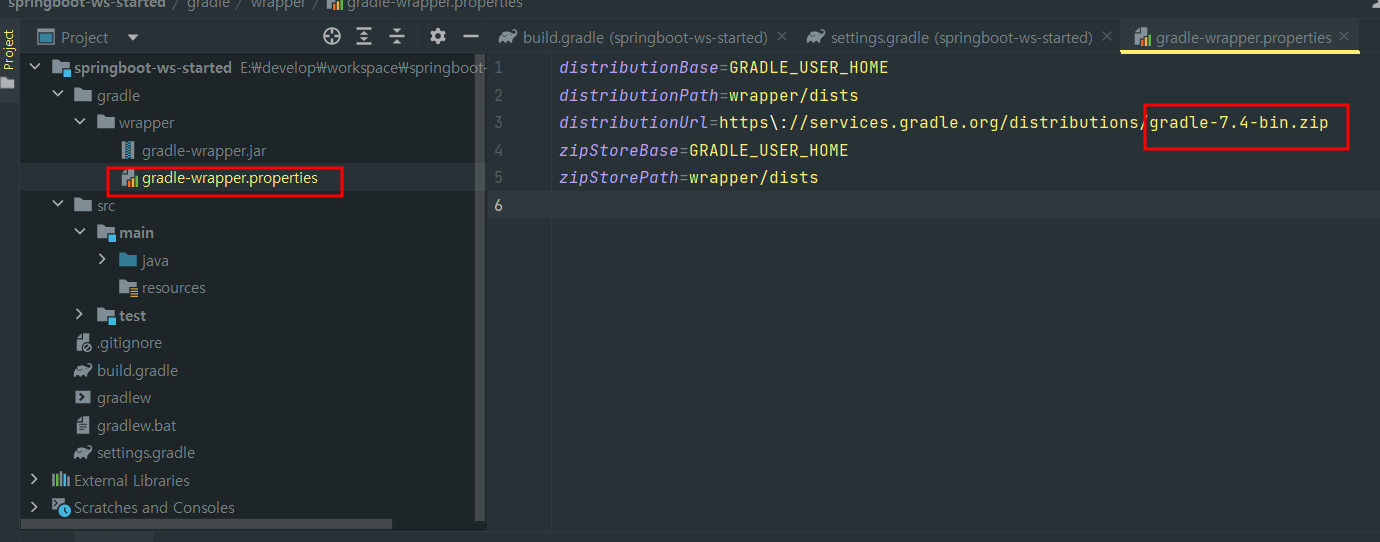Select gradle-wrapper.jar file in tree
The height and width of the screenshot is (542, 1380).
203,151
